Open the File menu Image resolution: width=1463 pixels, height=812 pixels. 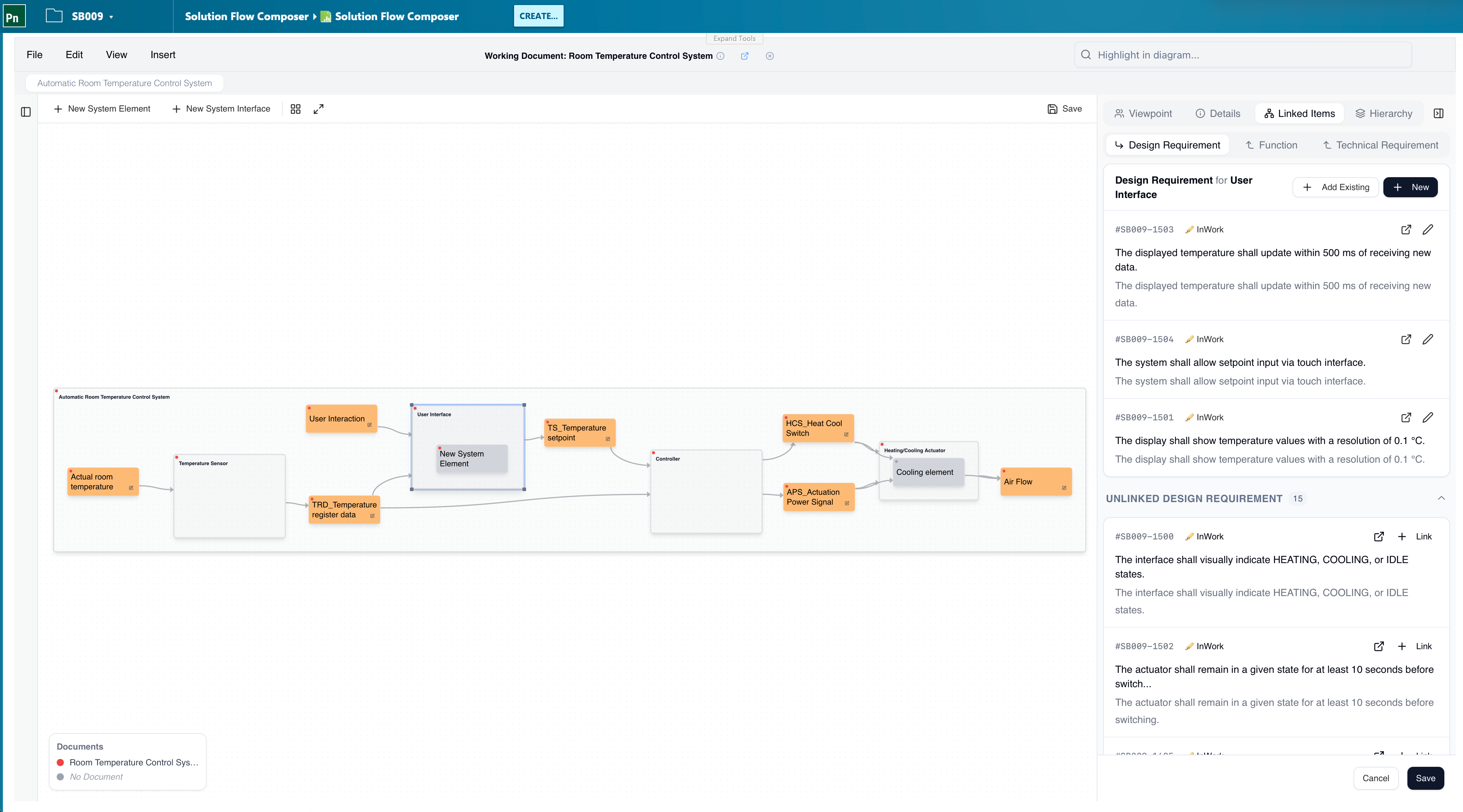click(x=34, y=55)
